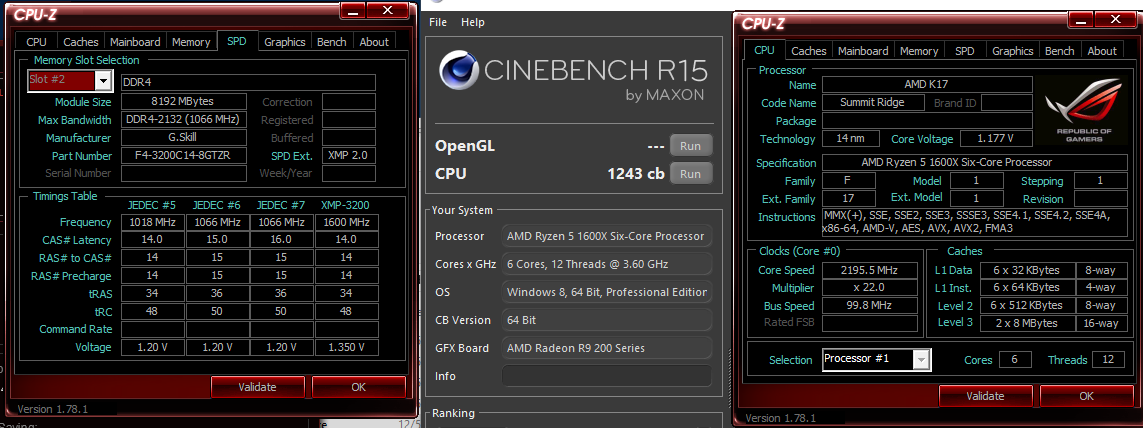
Task: Click Validate in the SPD window
Action: (x=257, y=387)
